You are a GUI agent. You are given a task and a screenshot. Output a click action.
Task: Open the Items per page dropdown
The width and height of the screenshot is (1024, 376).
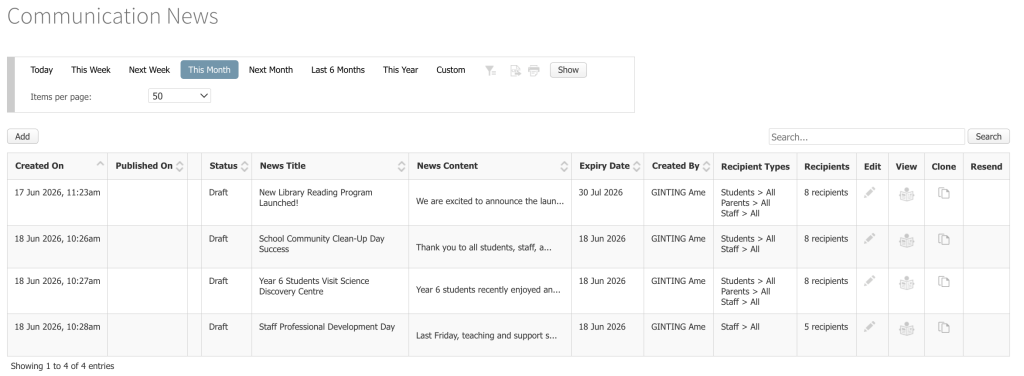point(180,96)
